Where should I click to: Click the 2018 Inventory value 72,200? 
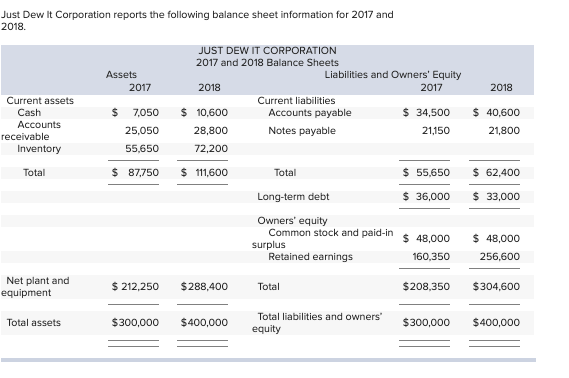point(211,149)
